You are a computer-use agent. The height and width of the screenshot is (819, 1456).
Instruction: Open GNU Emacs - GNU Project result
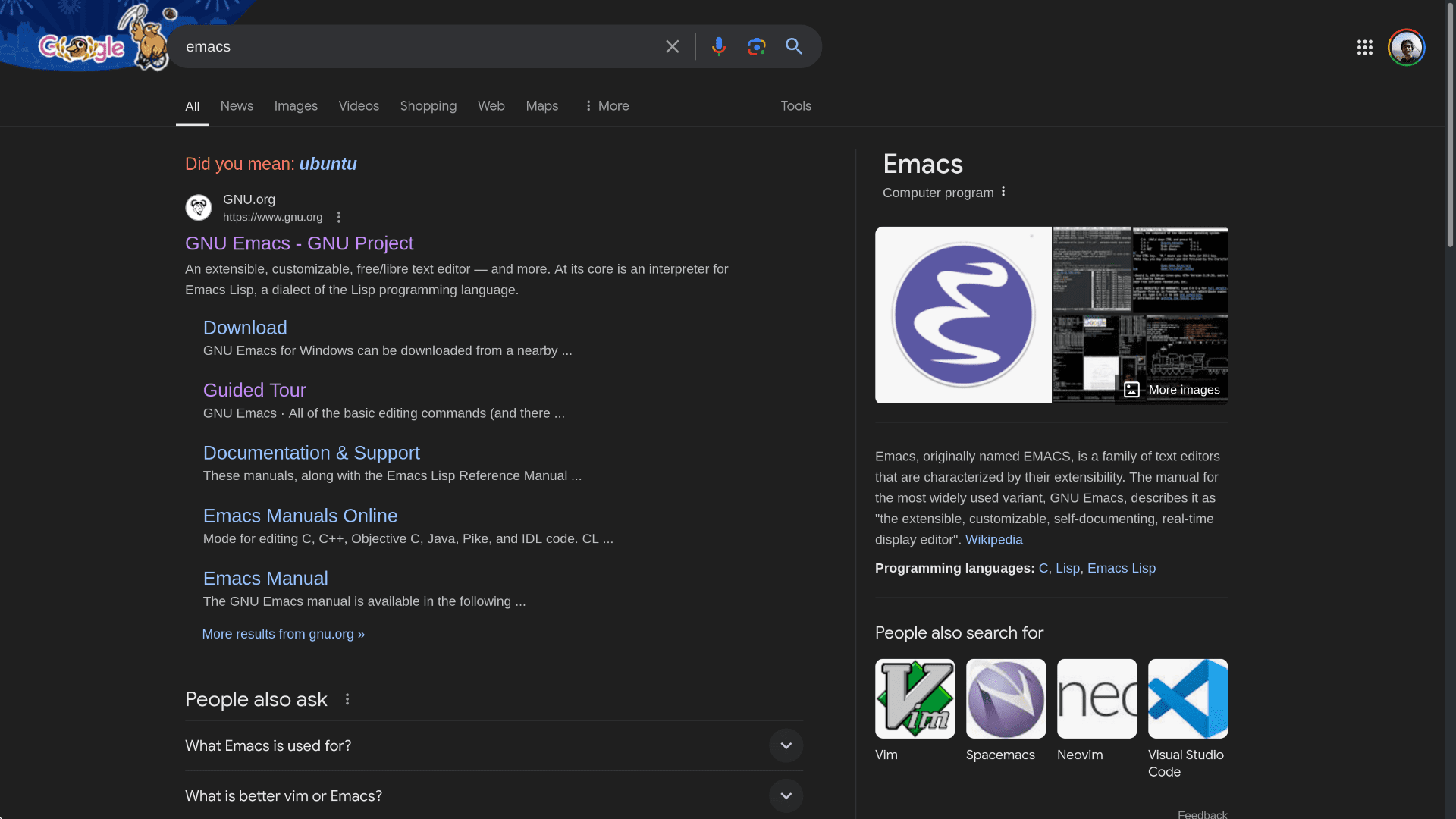[x=299, y=243]
